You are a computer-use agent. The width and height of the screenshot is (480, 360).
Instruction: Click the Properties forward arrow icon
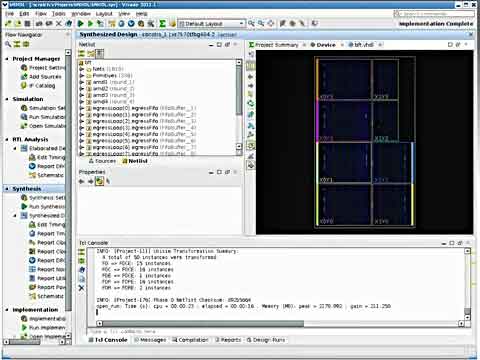click(x=90, y=181)
